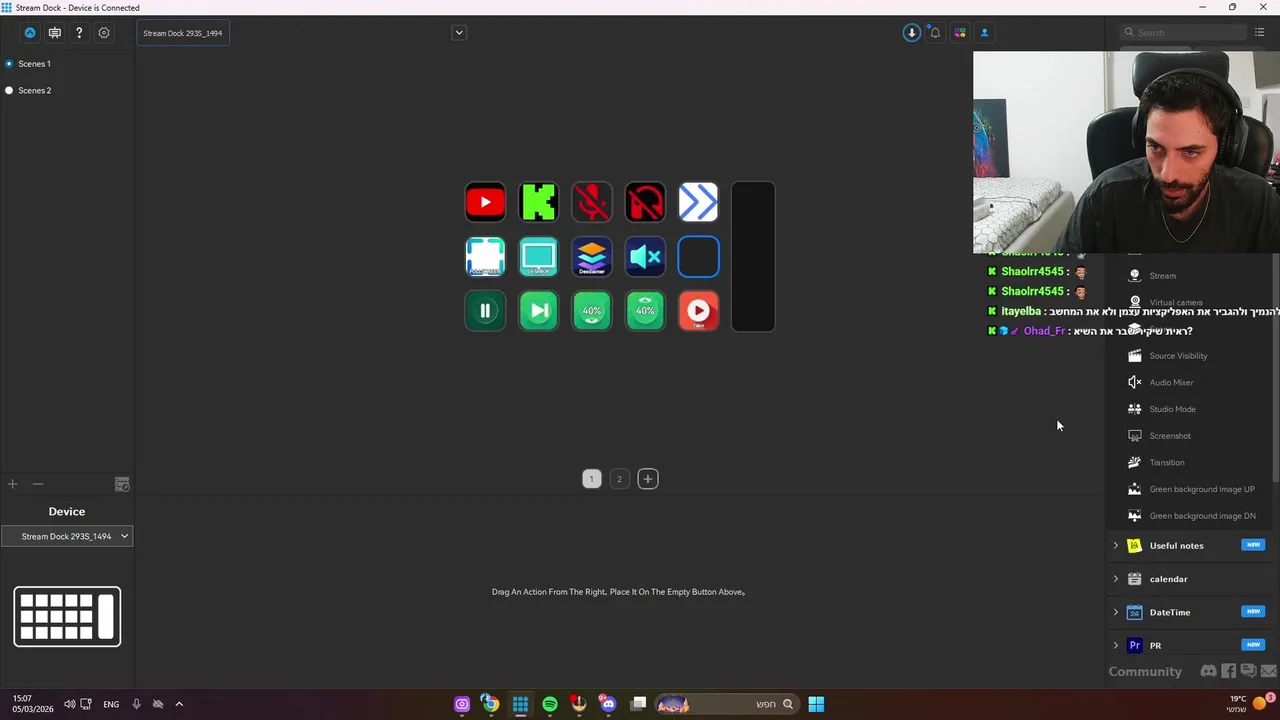This screenshot has height=720, width=1280.
Task: Open the Community forum chat icon
Action: coord(1248,671)
